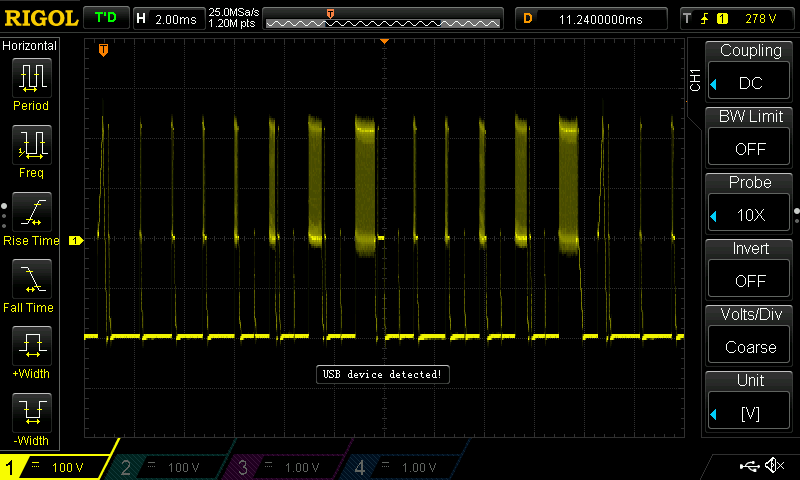800x480 pixels.
Task: Switch to channel 2 tab
Action: coord(170,467)
